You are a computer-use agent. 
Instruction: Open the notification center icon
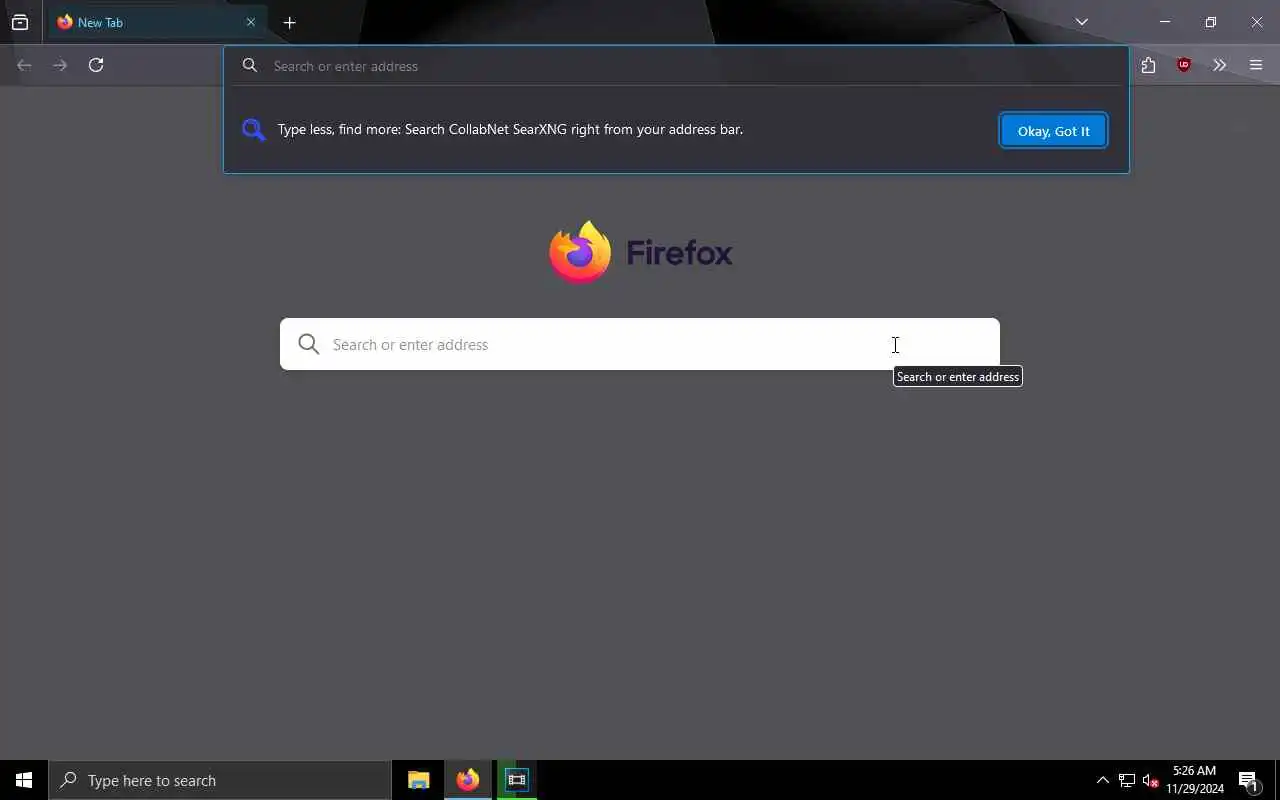(1249, 780)
